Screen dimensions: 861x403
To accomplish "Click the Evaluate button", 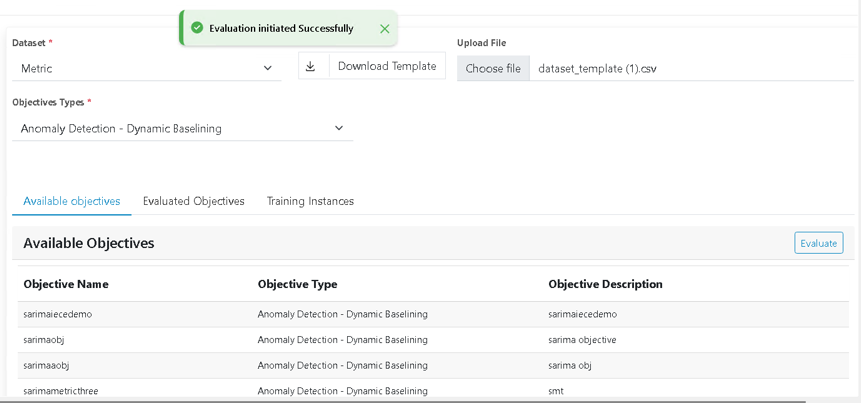I will point(818,243).
